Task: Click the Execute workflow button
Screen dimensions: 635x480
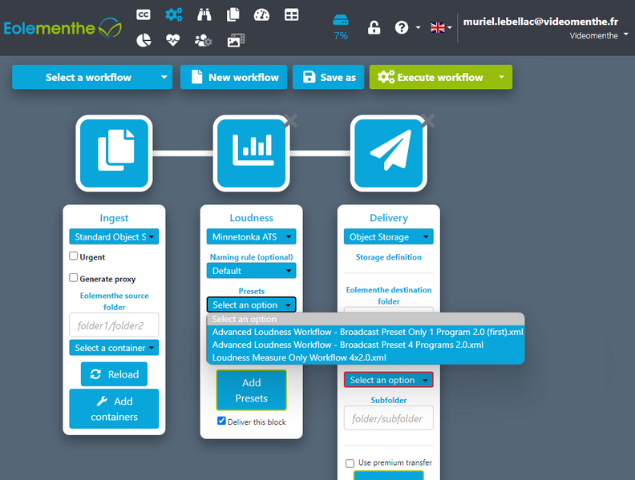Action: (x=430, y=77)
